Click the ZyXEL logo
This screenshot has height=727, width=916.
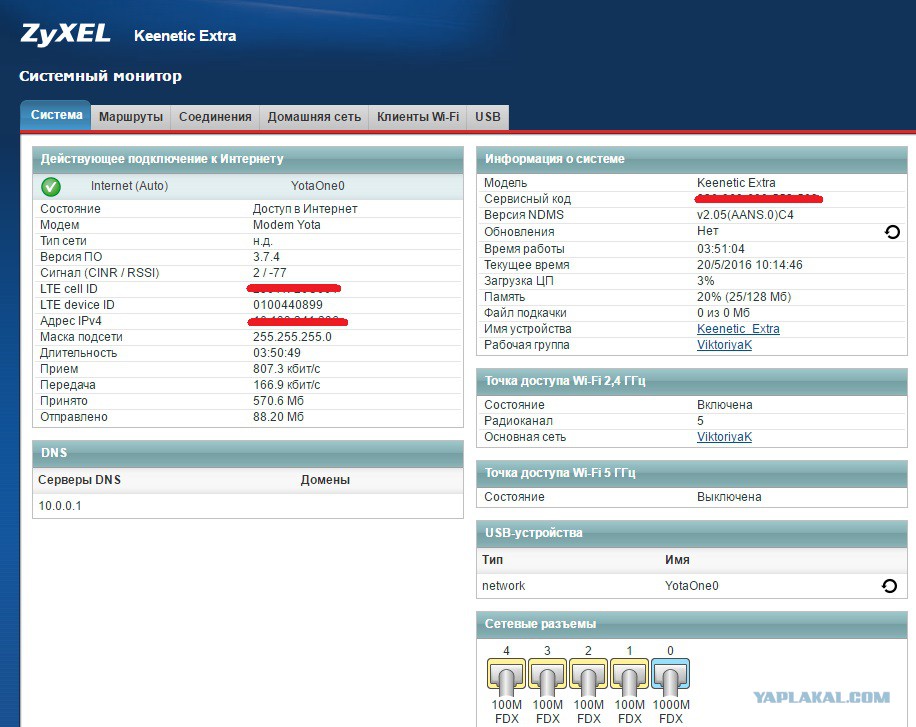coord(65,34)
